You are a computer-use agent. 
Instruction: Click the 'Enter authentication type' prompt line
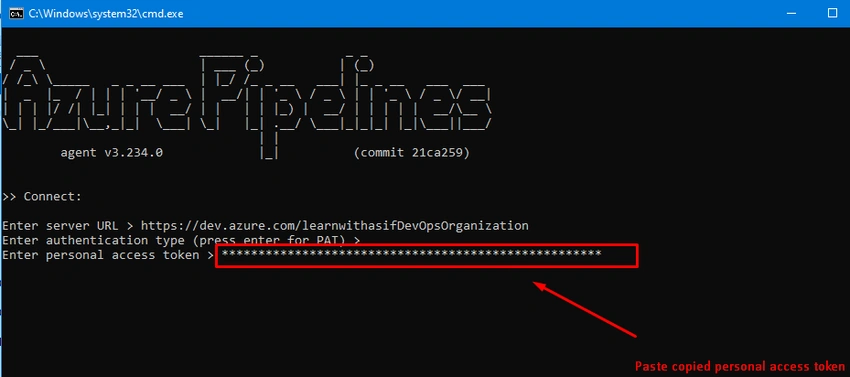tap(181, 240)
